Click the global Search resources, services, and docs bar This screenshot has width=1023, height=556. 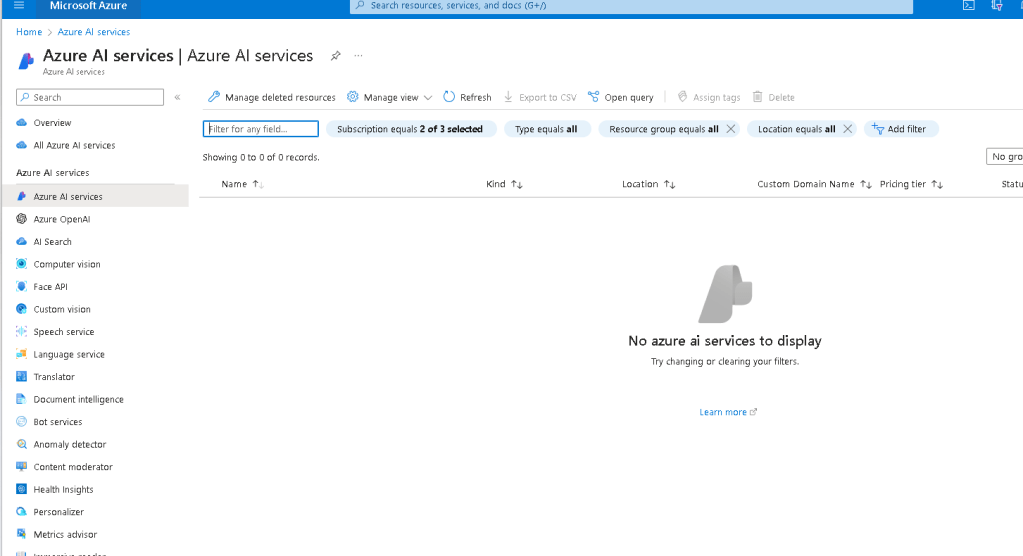tap(631, 6)
